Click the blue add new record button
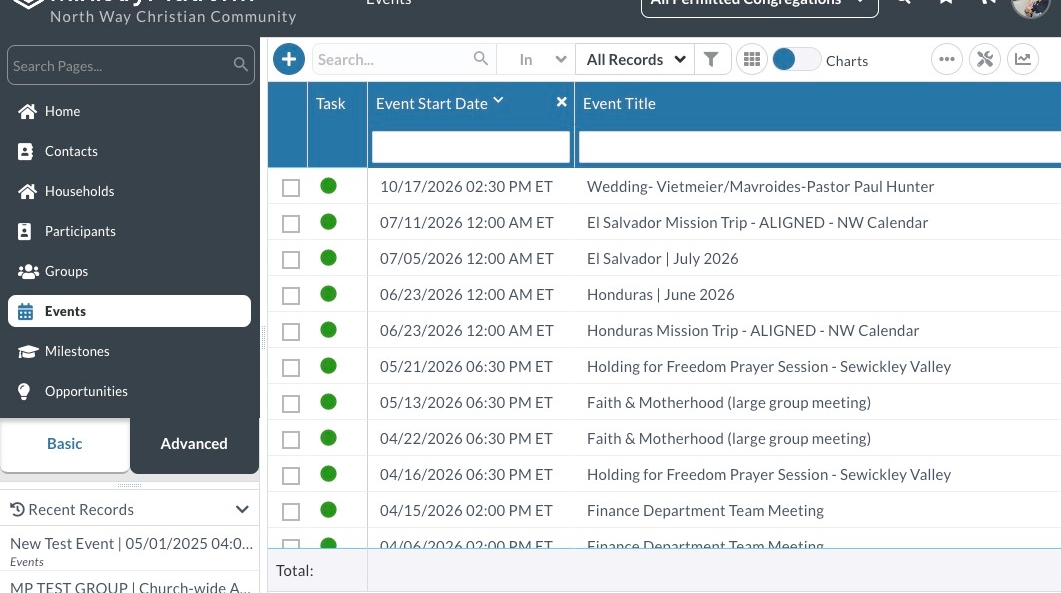The height and width of the screenshot is (593, 1061). [289, 60]
